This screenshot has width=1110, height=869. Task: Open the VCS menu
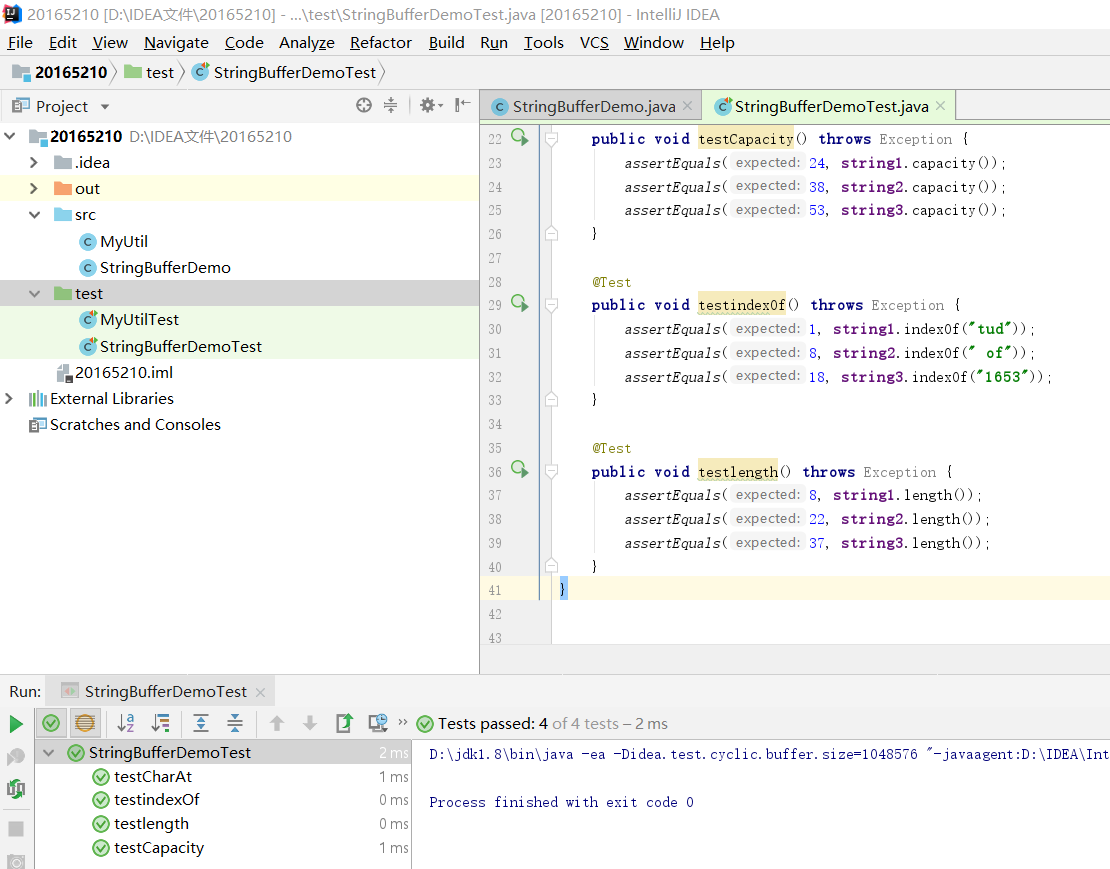[594, 42]
